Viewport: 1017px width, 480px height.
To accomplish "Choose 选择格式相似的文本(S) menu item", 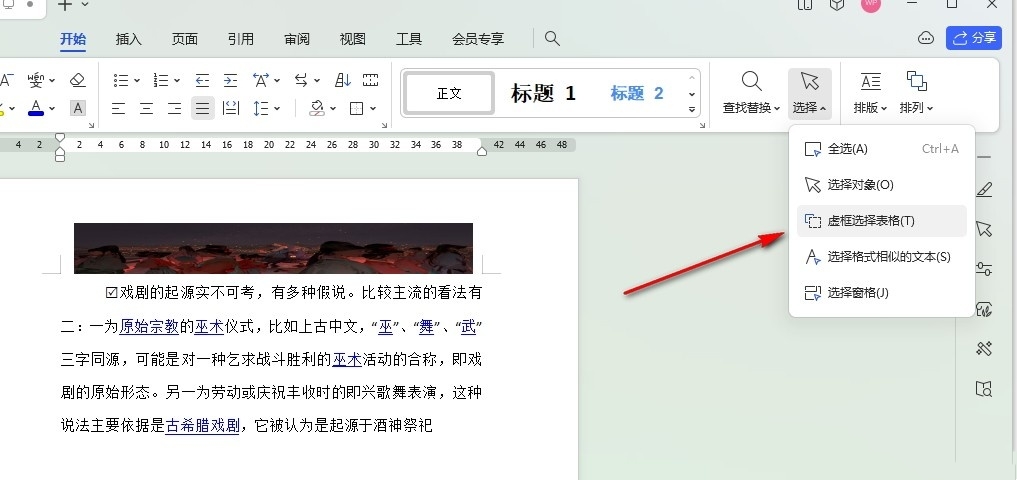I will [881, 257].
